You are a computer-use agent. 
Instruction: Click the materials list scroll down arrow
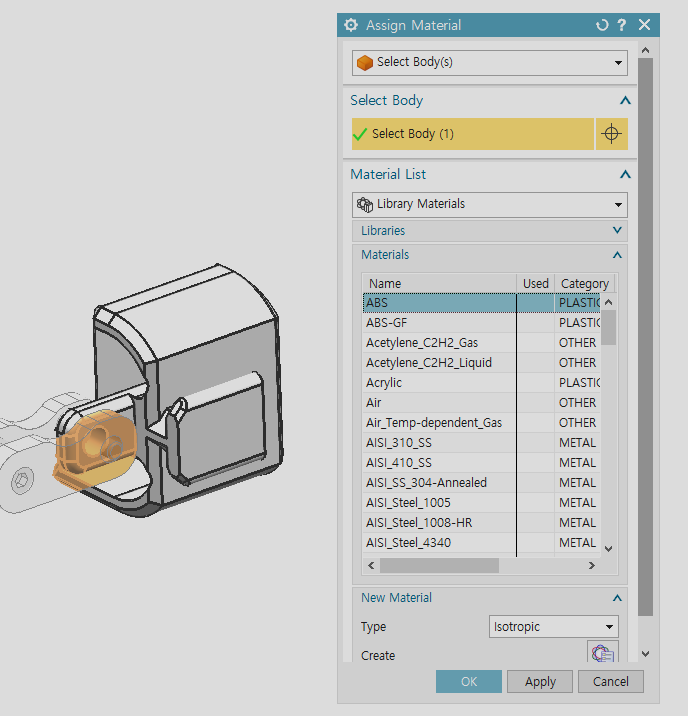608,549
